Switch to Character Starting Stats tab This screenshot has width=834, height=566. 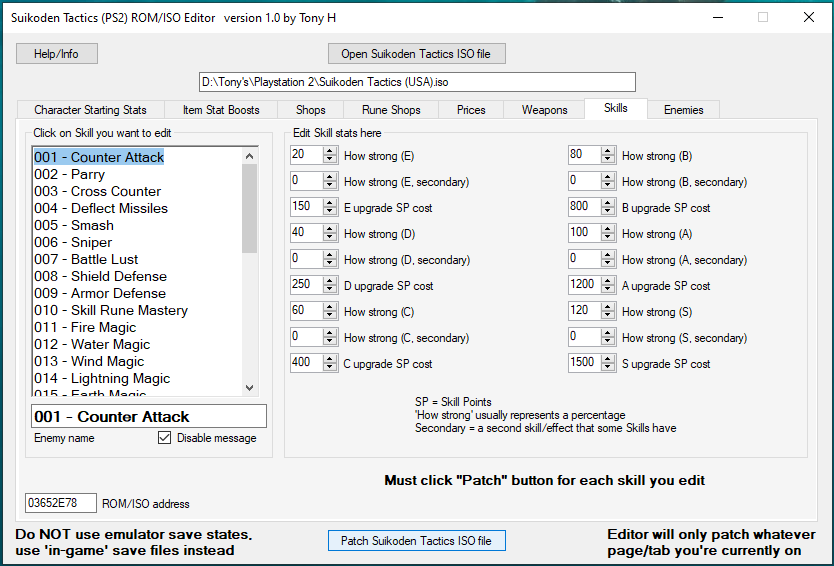pos(90,110)
